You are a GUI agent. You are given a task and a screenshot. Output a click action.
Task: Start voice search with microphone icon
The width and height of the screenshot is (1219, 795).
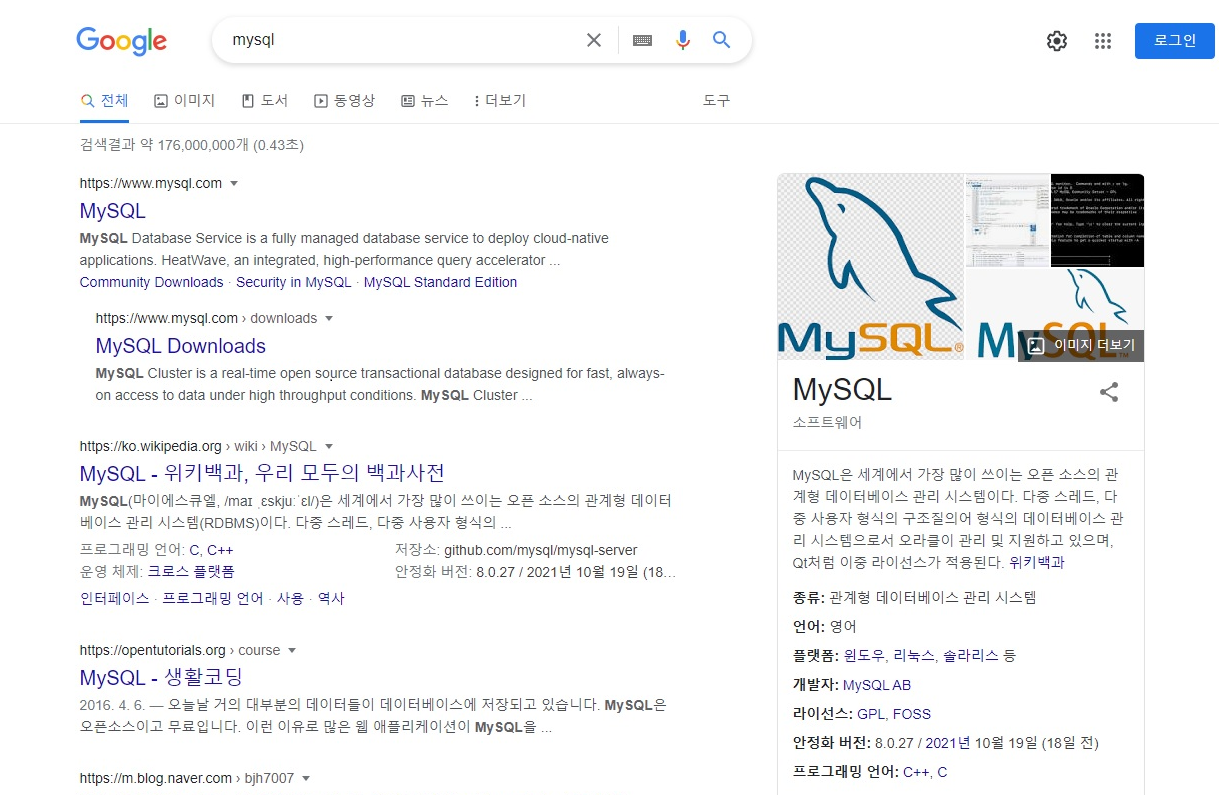coord(683,40)
